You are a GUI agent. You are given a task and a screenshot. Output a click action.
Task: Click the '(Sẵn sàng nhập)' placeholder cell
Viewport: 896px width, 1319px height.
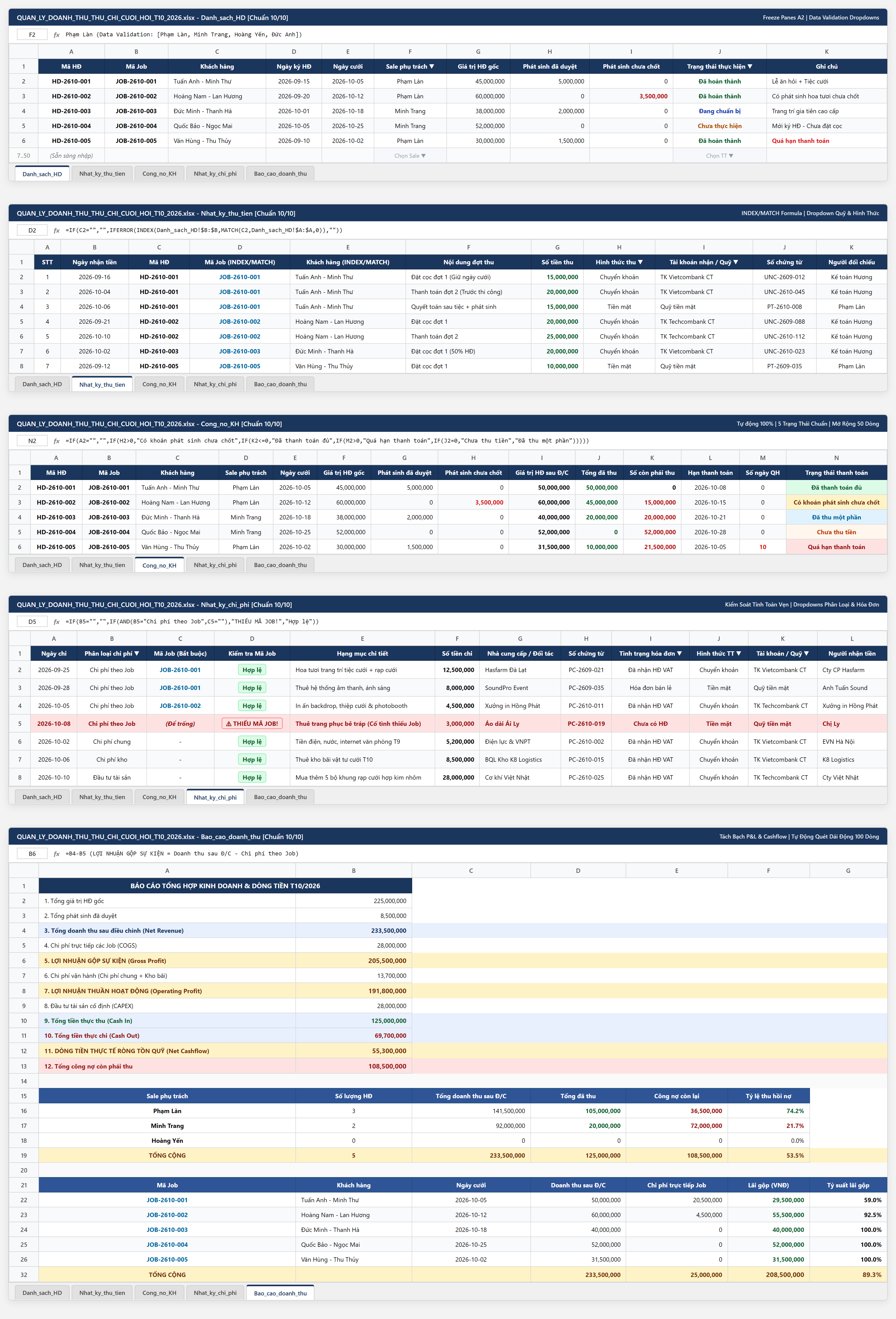(x=71, y=155)
